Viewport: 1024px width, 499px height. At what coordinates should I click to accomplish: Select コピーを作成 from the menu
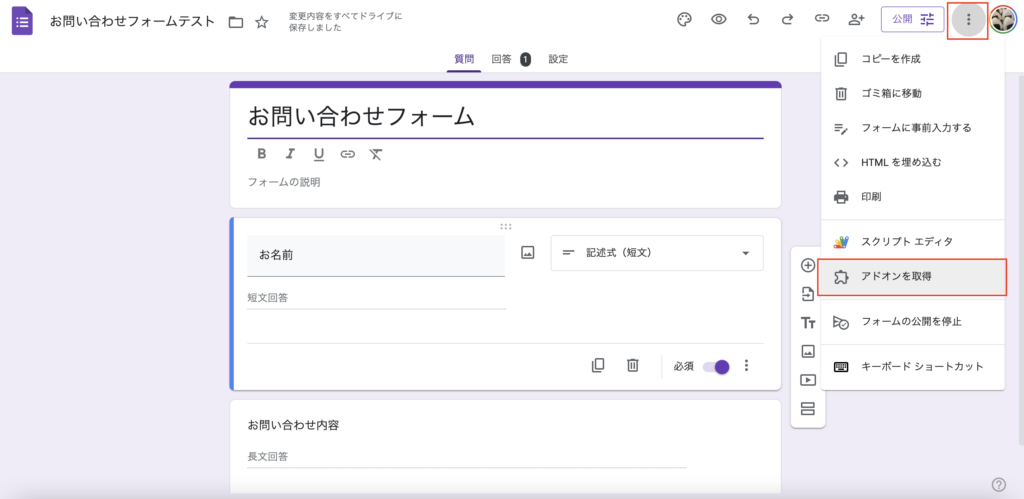[912, 59]
